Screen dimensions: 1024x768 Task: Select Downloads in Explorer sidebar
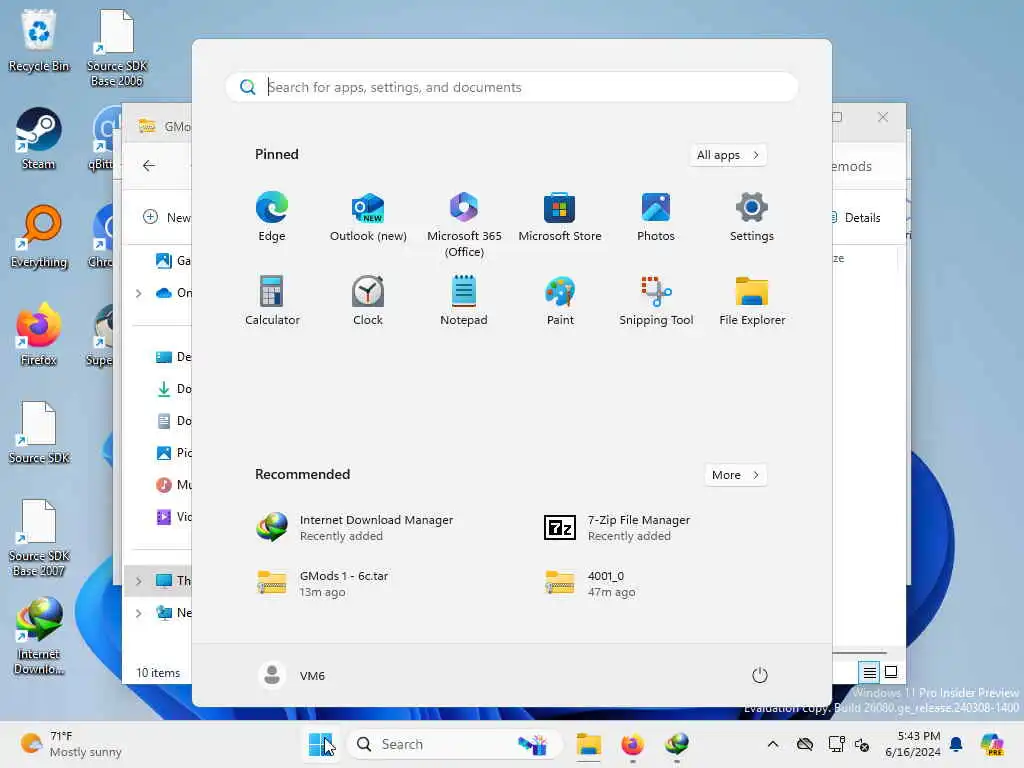pyautogui.click(x=173, y=389)
